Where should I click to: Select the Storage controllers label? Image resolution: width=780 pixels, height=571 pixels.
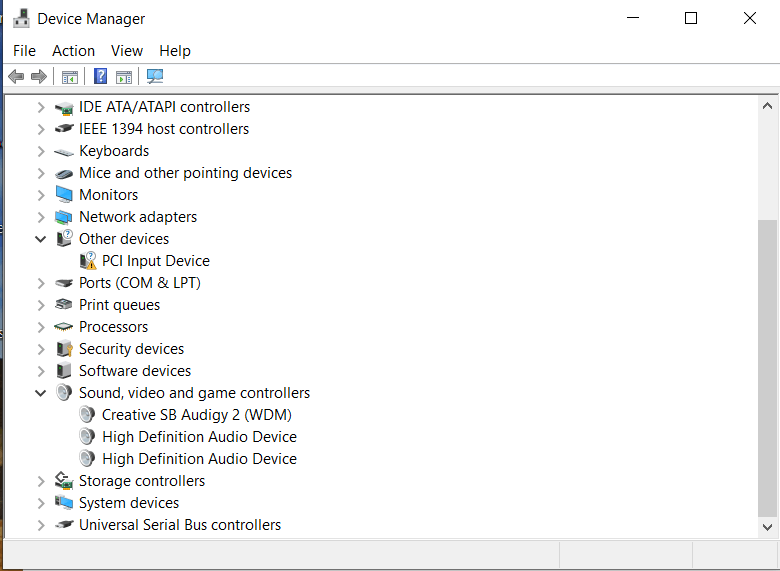[142, 480]
